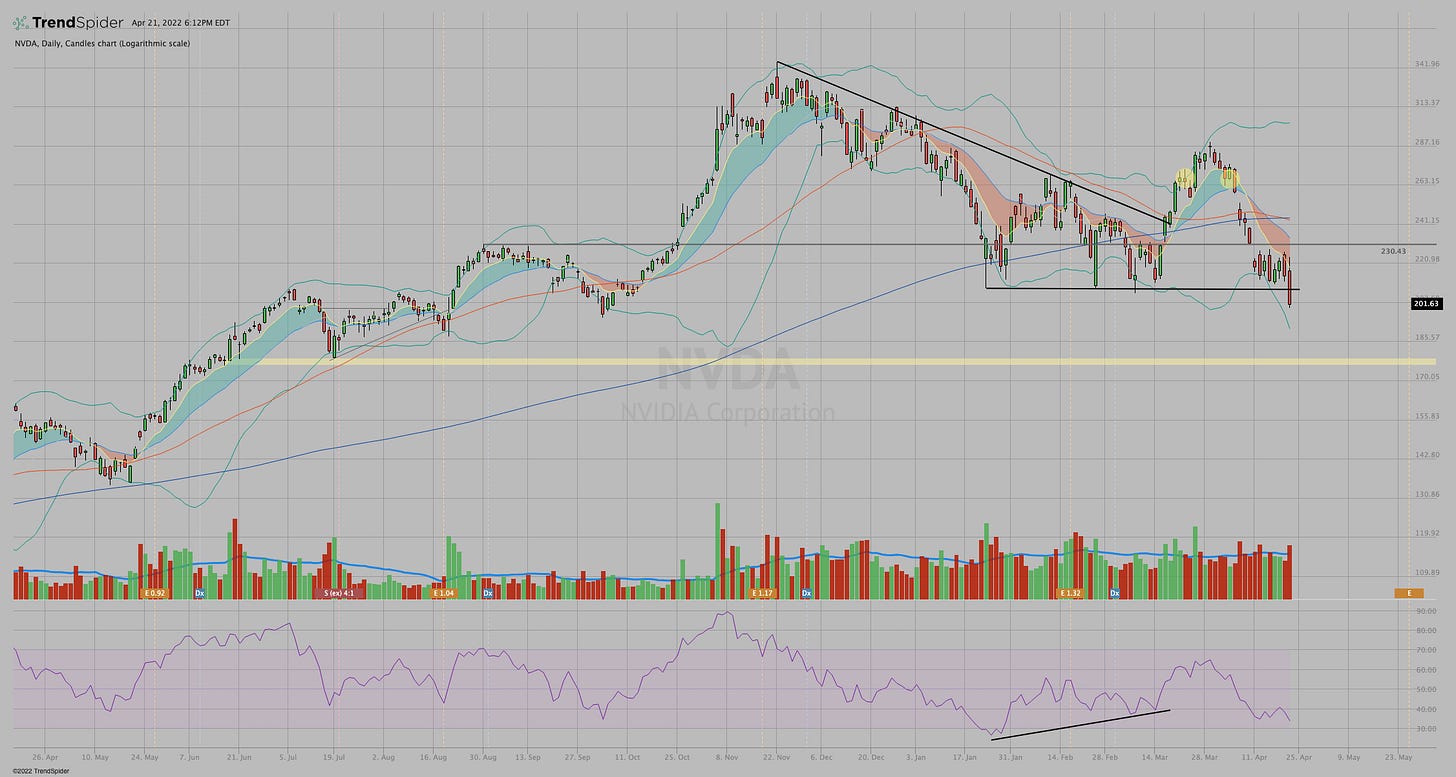Open the E 1.17 earnings marker

tap(762, 593)
